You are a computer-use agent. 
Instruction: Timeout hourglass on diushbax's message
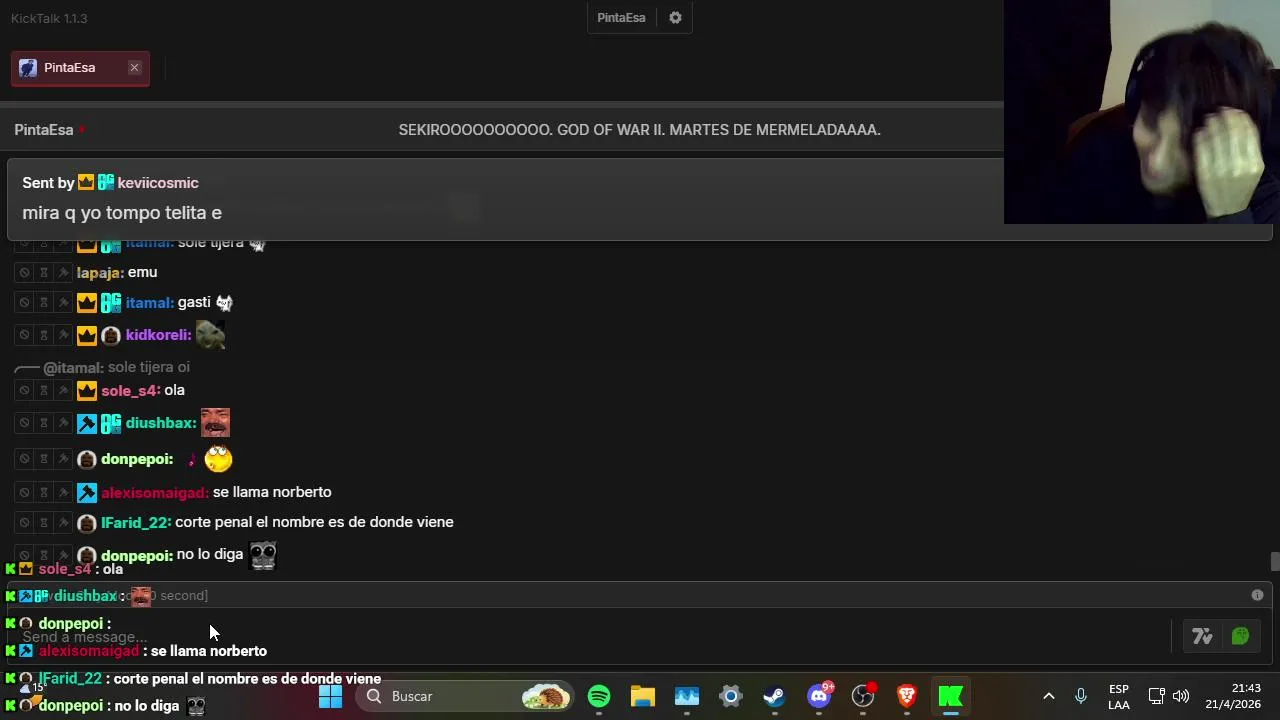(44, 423)
